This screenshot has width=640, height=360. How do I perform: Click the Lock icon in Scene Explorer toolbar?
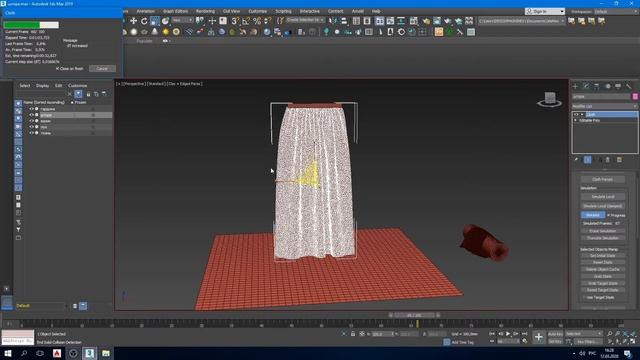pyautogui.click(x=88, y=94)
